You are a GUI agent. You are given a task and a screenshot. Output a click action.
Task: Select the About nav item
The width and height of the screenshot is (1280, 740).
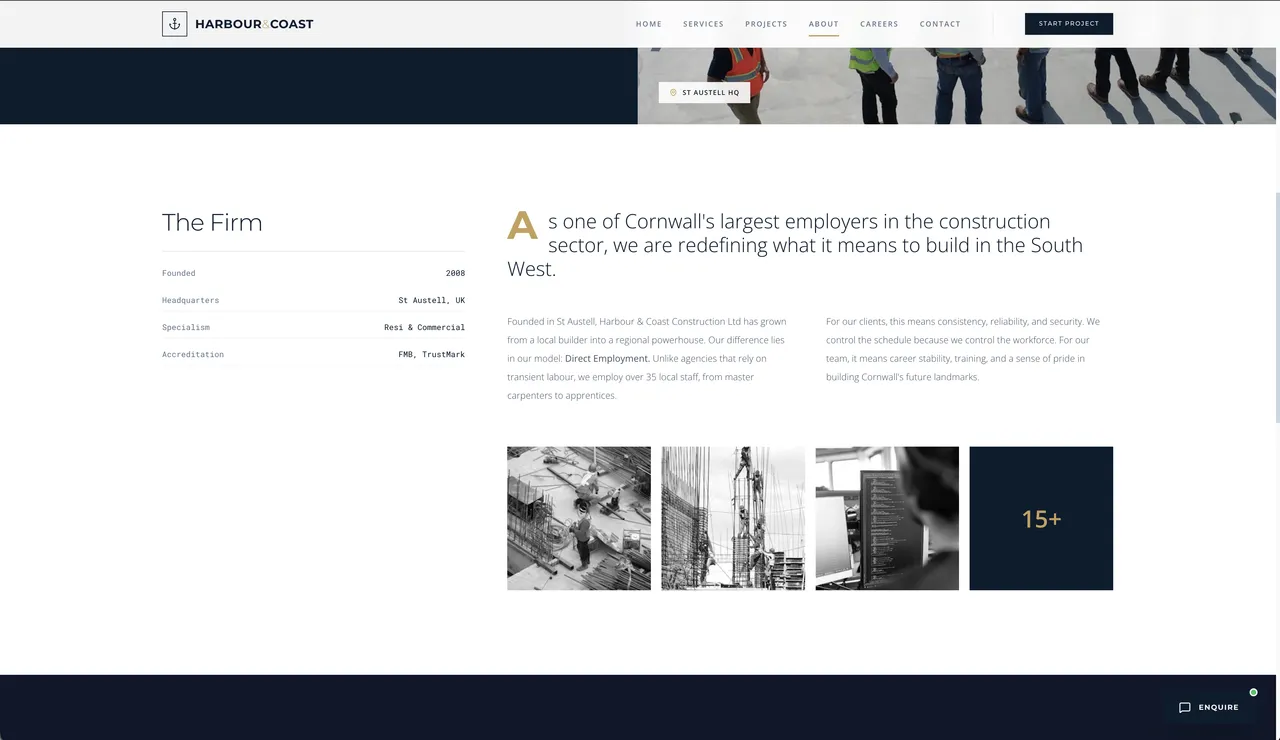[x=823, y=24]
